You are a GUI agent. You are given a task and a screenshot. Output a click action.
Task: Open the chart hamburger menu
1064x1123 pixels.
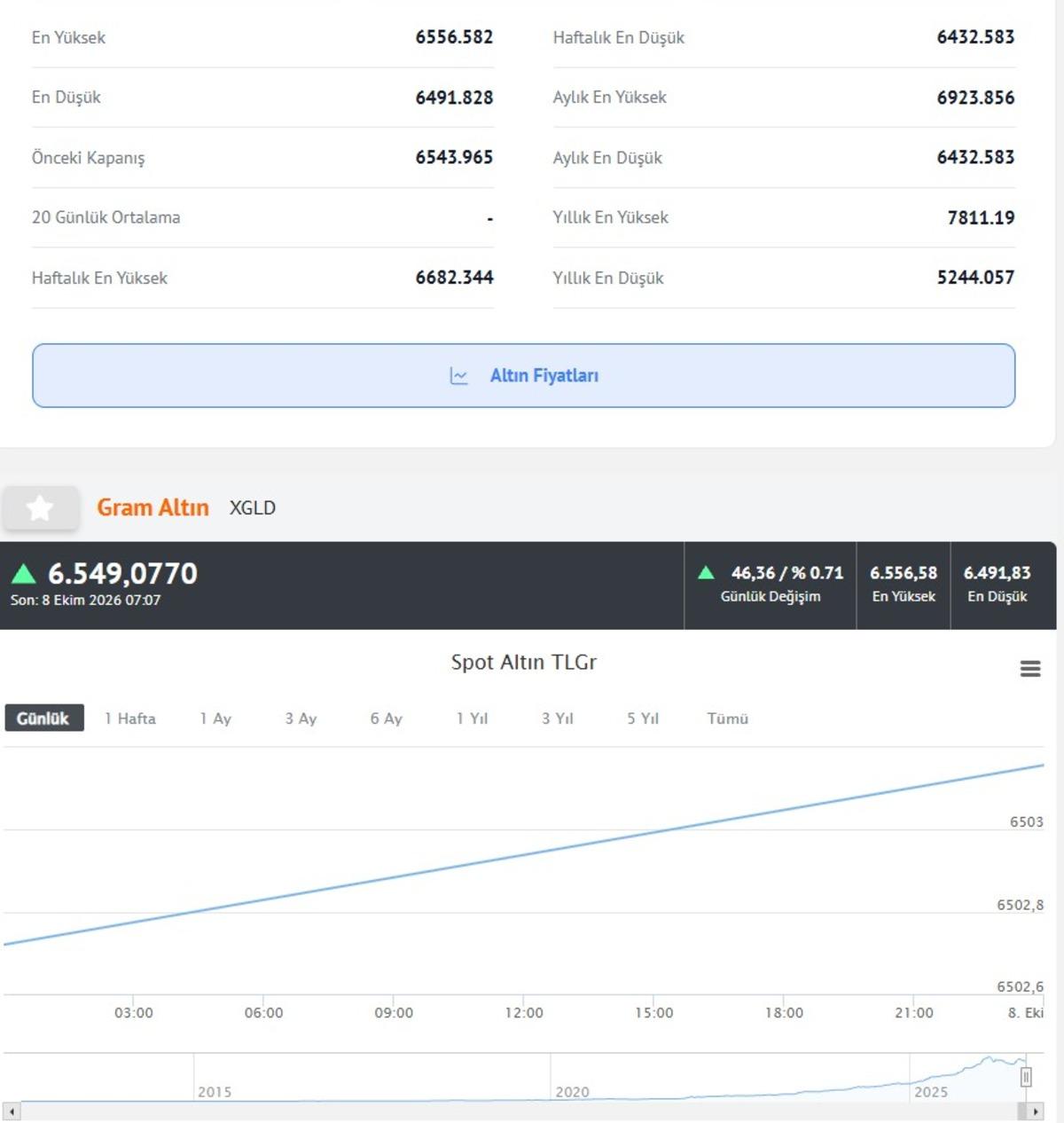[x=1030, y=669]
